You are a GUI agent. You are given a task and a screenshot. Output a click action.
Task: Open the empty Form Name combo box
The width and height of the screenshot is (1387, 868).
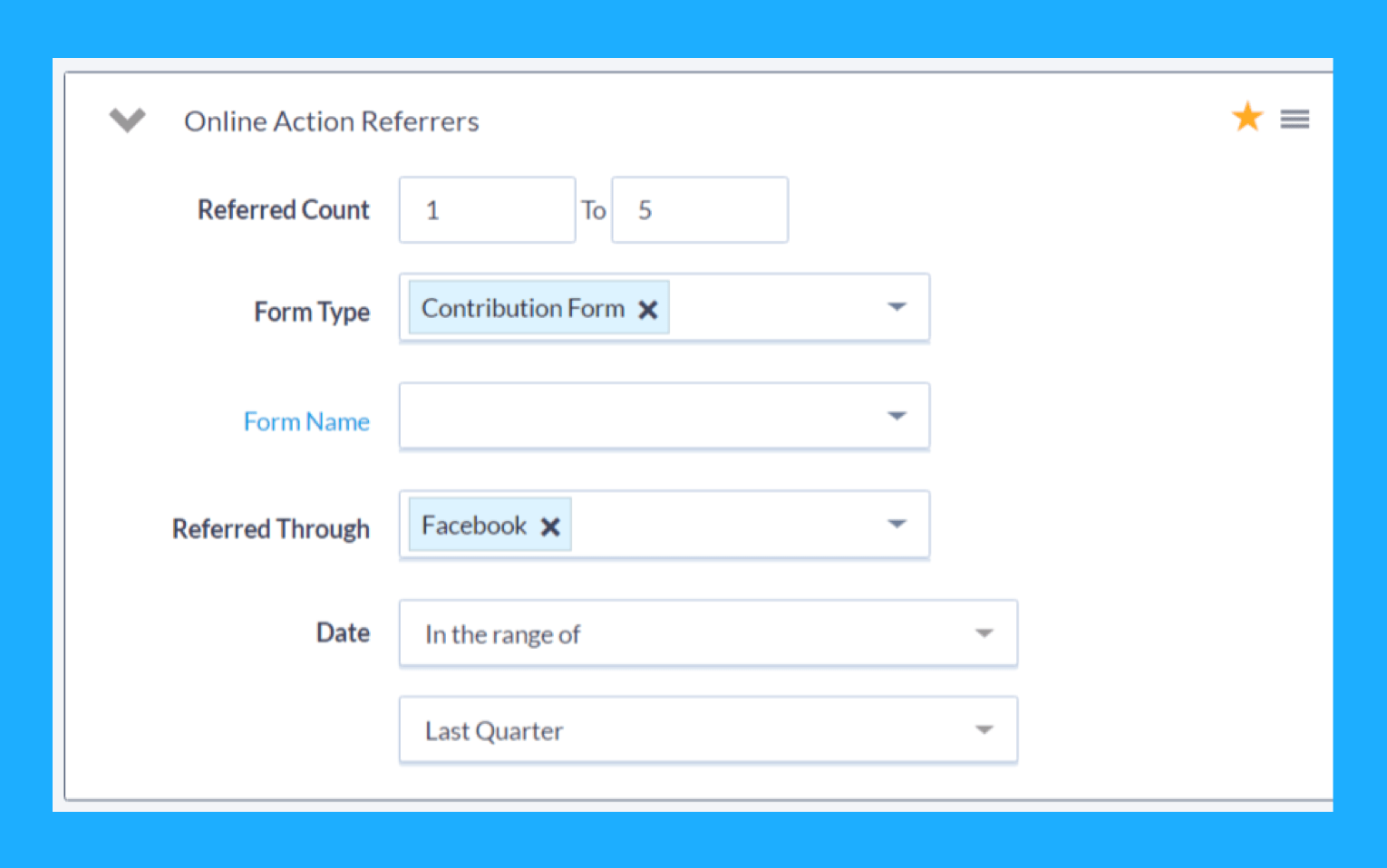point(635,416)
